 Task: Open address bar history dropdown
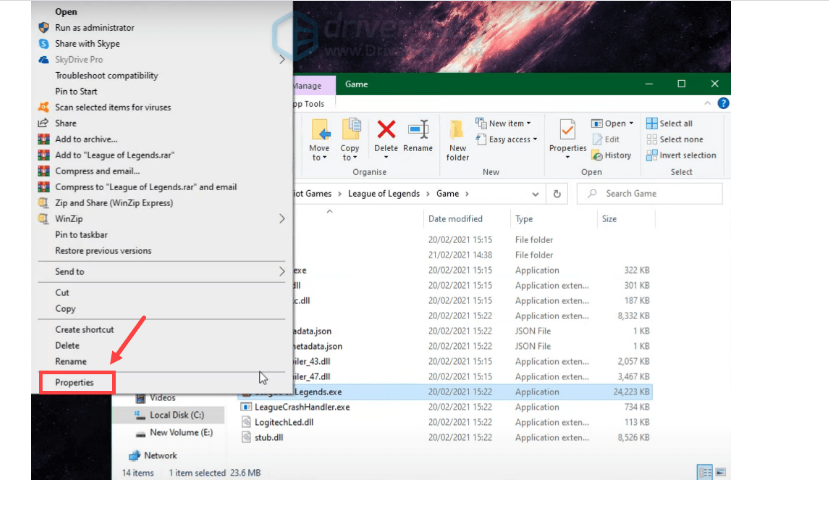click(x=535, y=194)
